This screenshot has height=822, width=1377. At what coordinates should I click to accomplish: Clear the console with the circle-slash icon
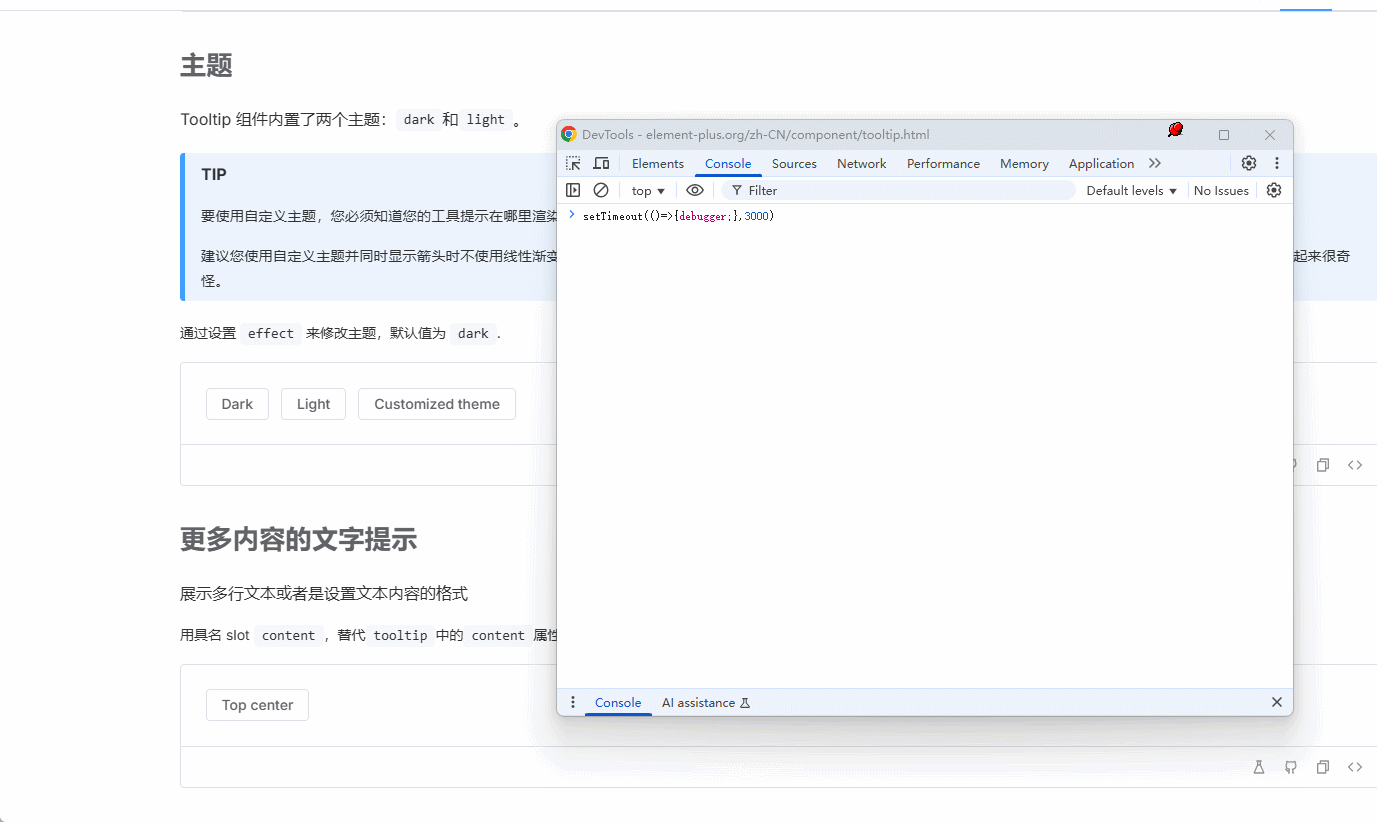[600, 190]
